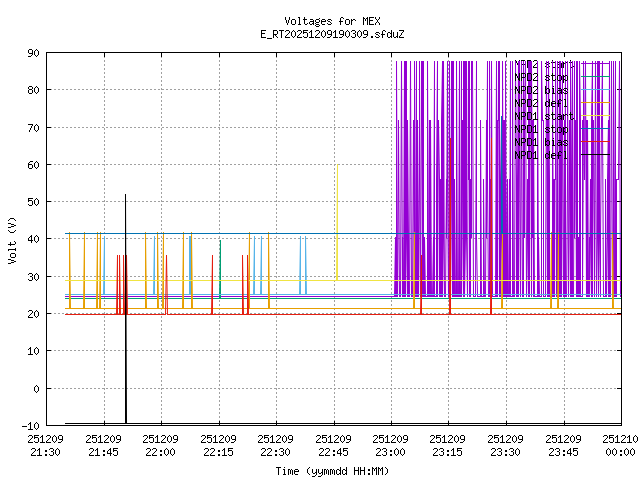
Task: Click the 'Voltages for MEX' chart title
Action: [331, 21]
